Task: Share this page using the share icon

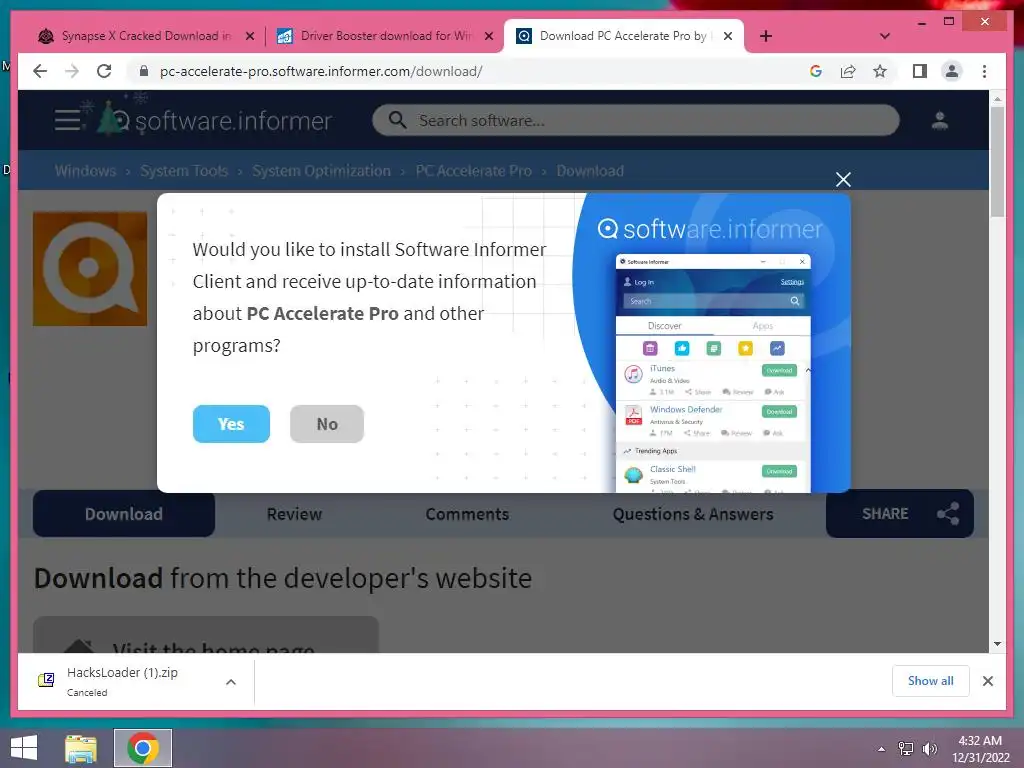Action: (848, 71)
